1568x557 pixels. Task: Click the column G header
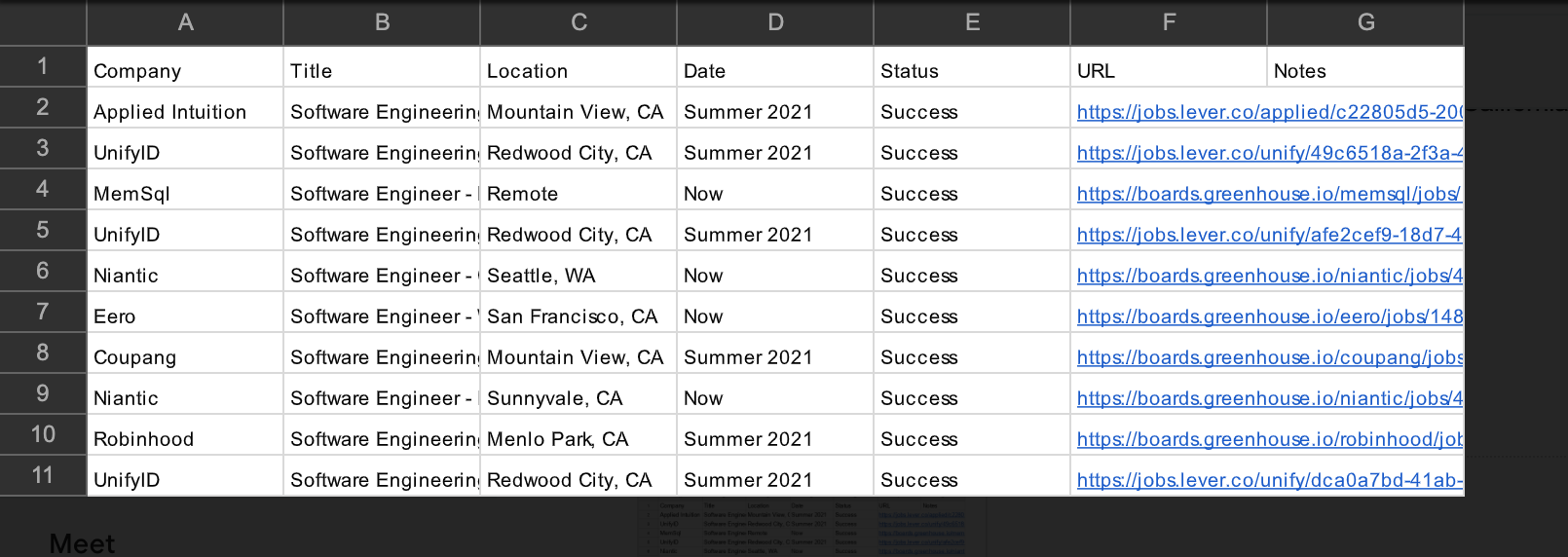(1365, 22)
